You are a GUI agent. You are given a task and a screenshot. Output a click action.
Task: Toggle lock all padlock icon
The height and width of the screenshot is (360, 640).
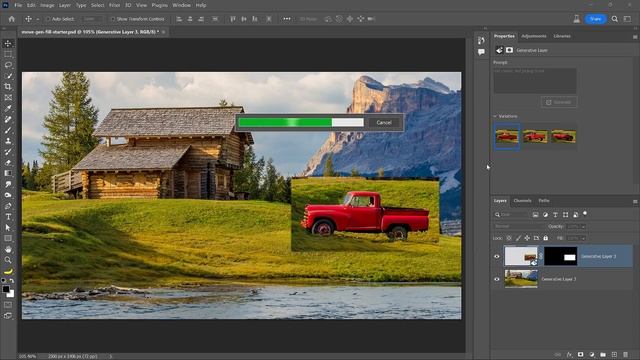[546, 238]
